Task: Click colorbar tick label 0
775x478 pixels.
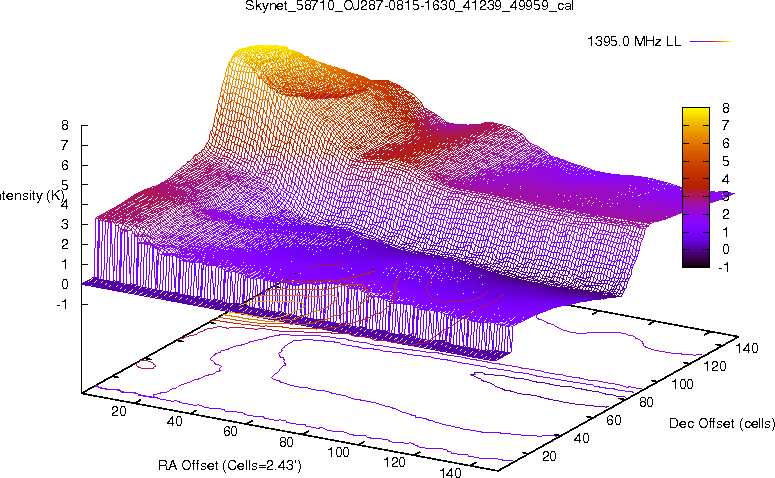Action: (726, 250)
